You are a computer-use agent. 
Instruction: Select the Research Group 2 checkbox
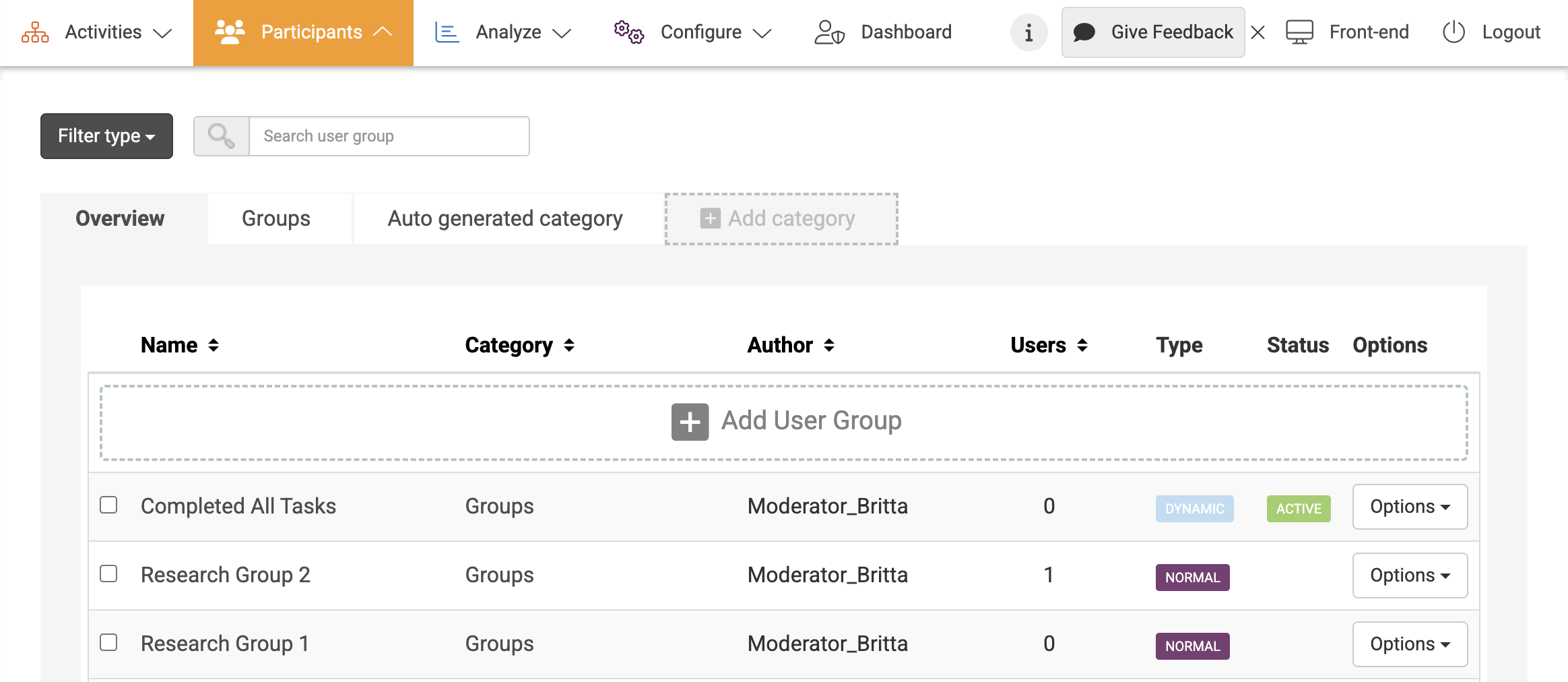point(108,574)
